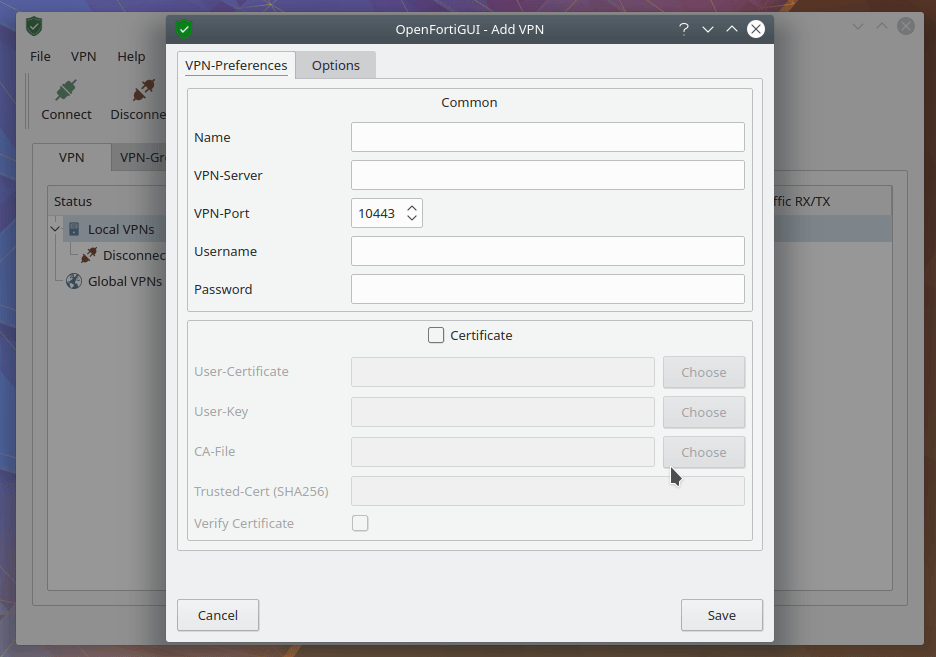Collapse the Local VPNs tree node

pos(55,229)
